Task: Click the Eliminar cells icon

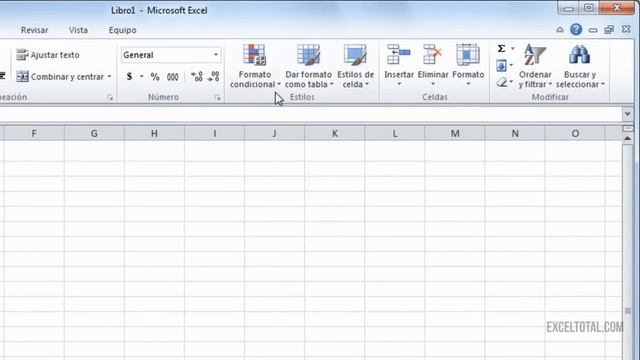Action: (x=433, y=55)
